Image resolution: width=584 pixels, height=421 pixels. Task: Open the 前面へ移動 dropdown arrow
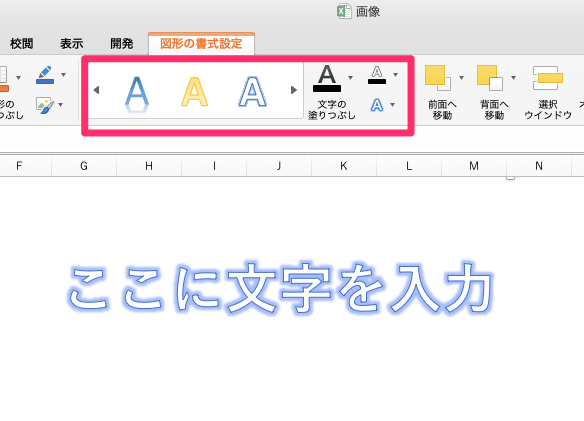[x=461, y=77]
